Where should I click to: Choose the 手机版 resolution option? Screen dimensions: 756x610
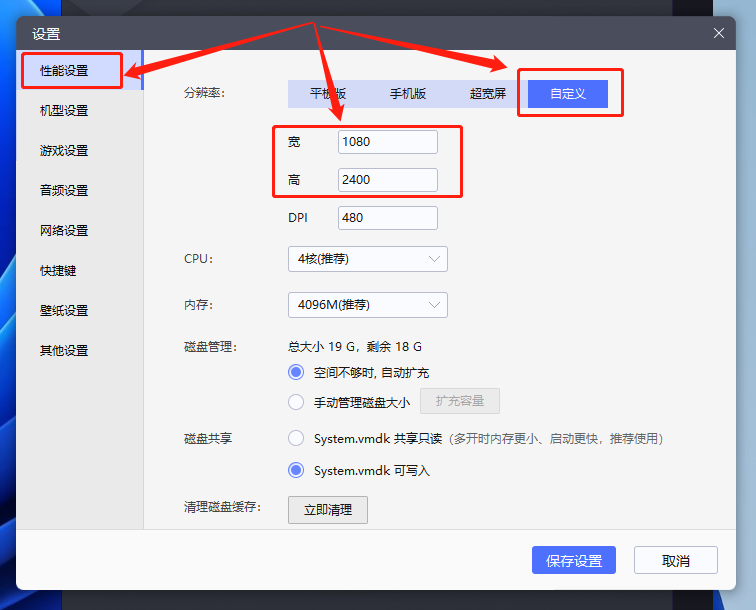[x=408, y=94]
